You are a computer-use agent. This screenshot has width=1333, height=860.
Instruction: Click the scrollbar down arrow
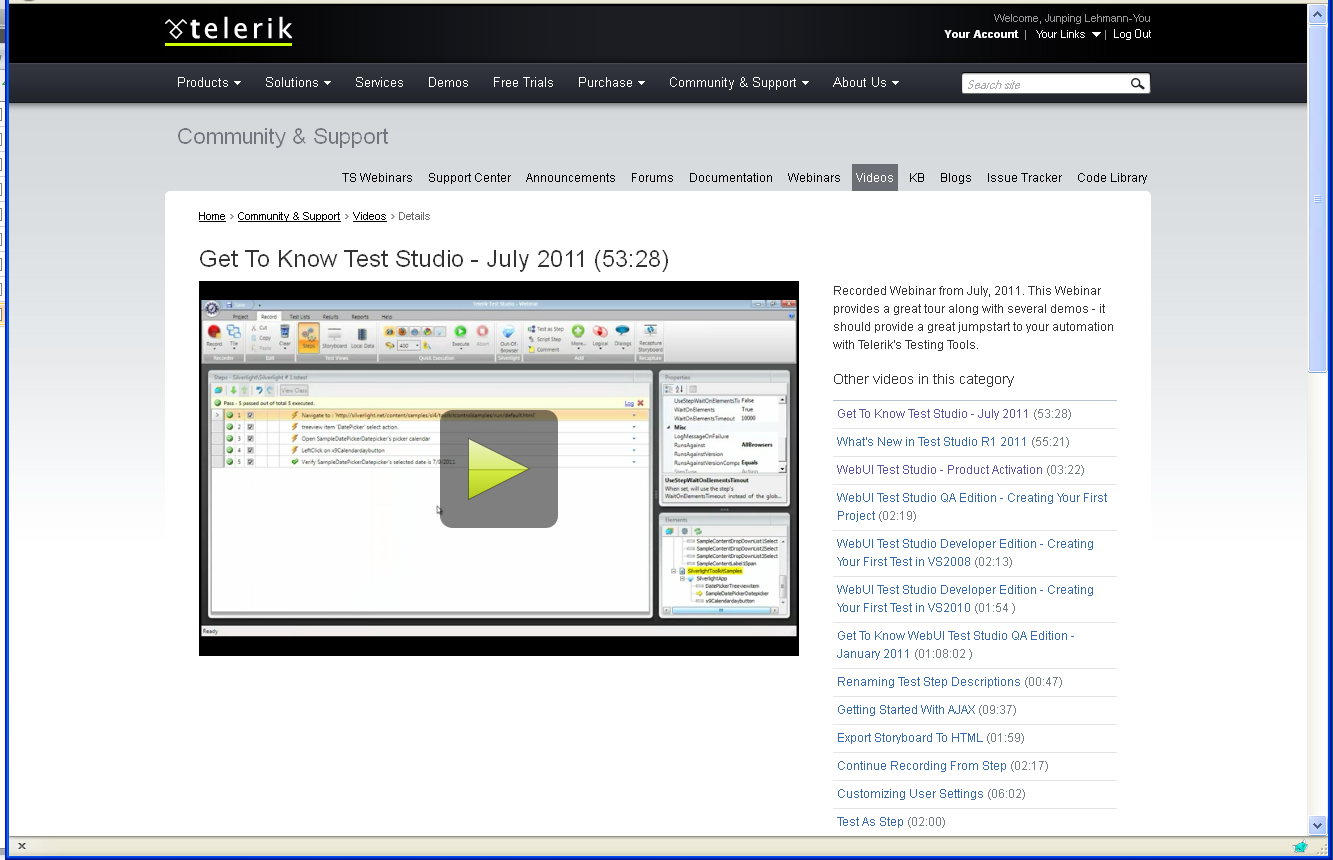tap(1318, 825)
